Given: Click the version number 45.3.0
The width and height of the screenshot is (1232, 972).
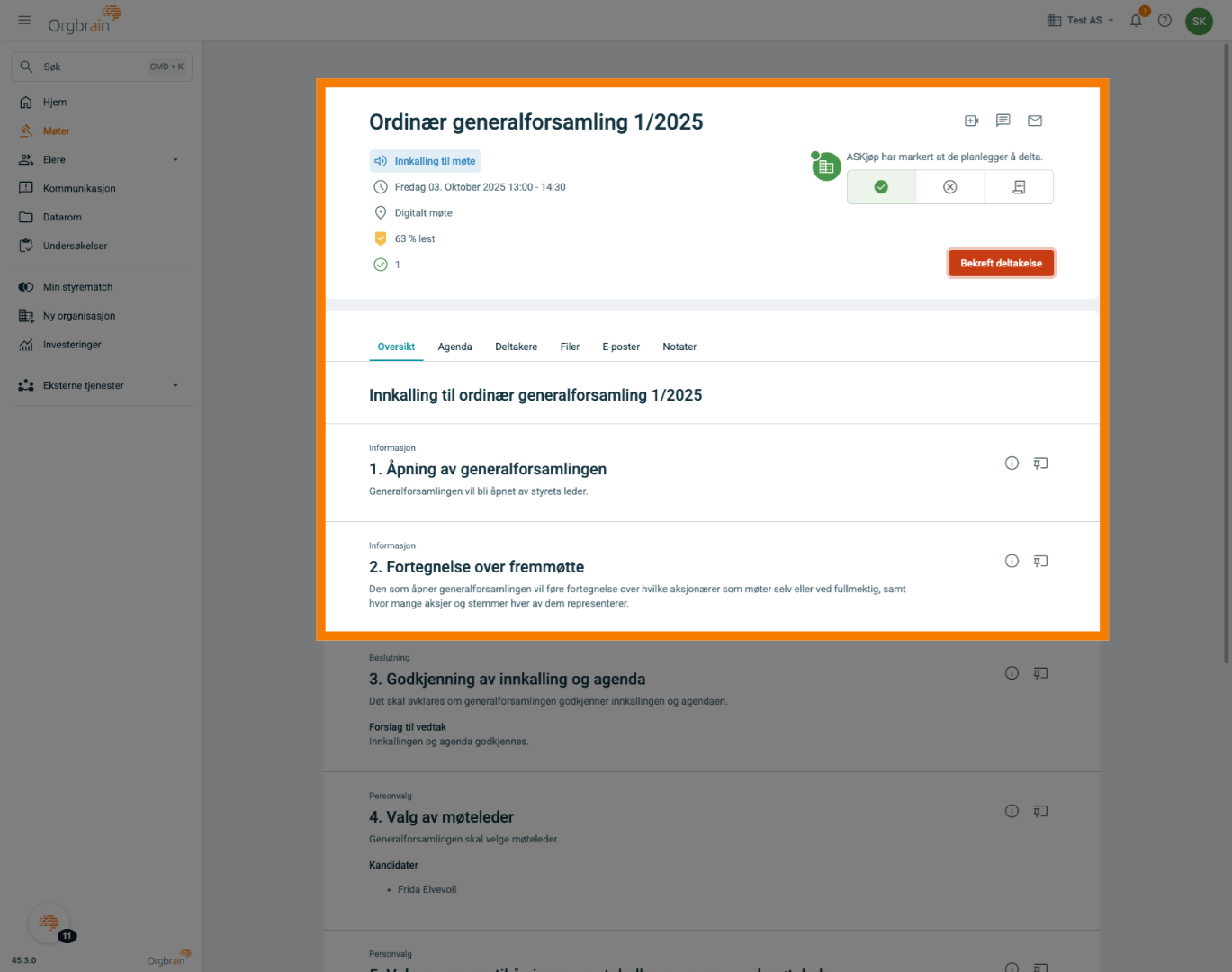Looking at the screenshot, I should coord(24,960).
